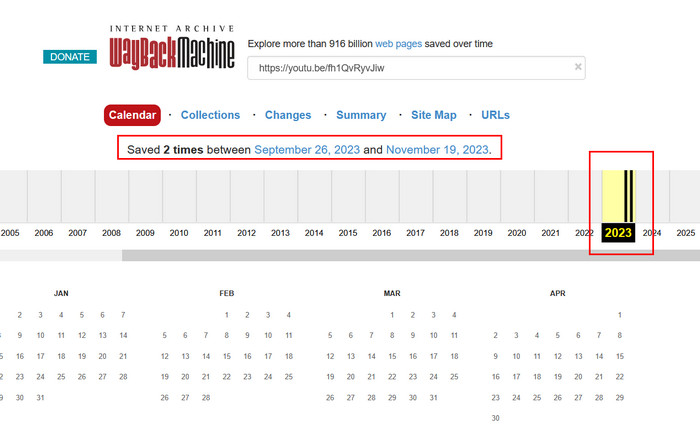Select year 2021 in the timeline
The width and height of the screenshot is (700, 427).
click(550, 233)
